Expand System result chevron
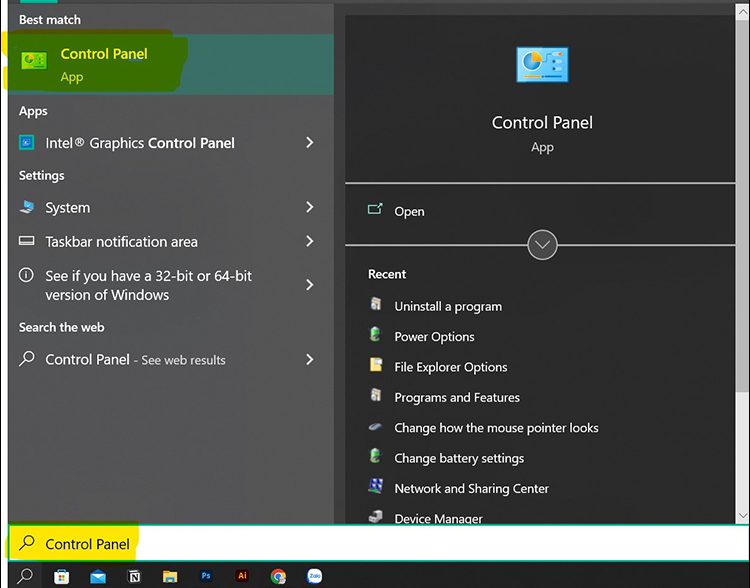The image size is (750, 588). tap(310, 207)
